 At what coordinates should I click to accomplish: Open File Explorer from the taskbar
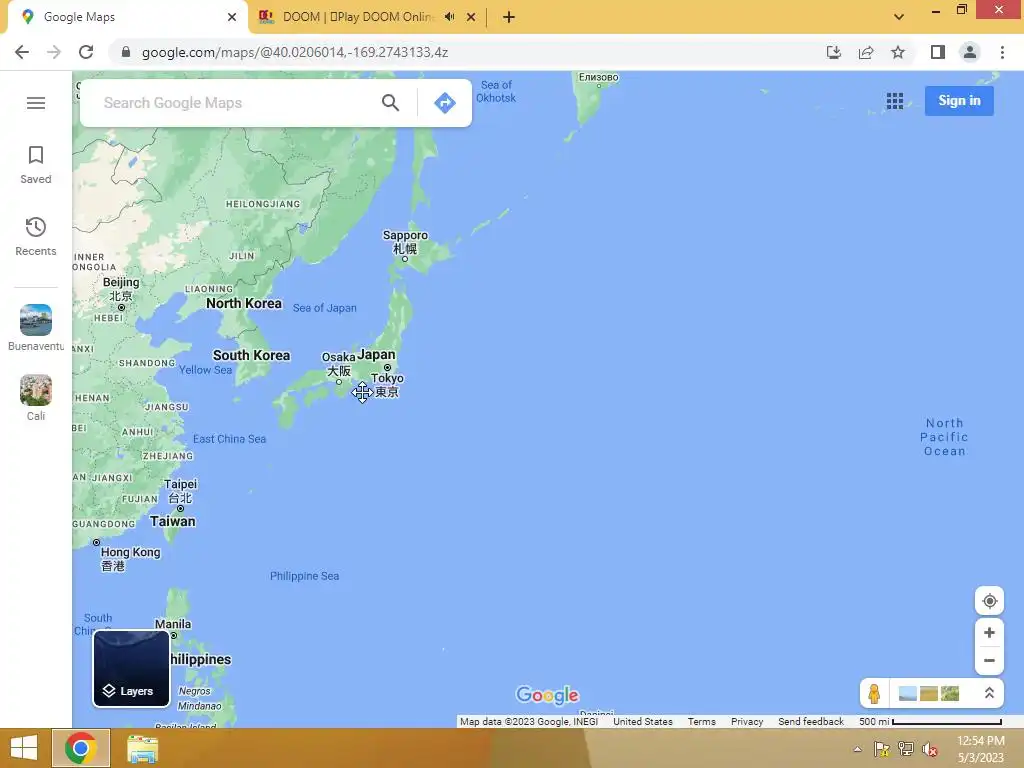click(x=142, y=748)
